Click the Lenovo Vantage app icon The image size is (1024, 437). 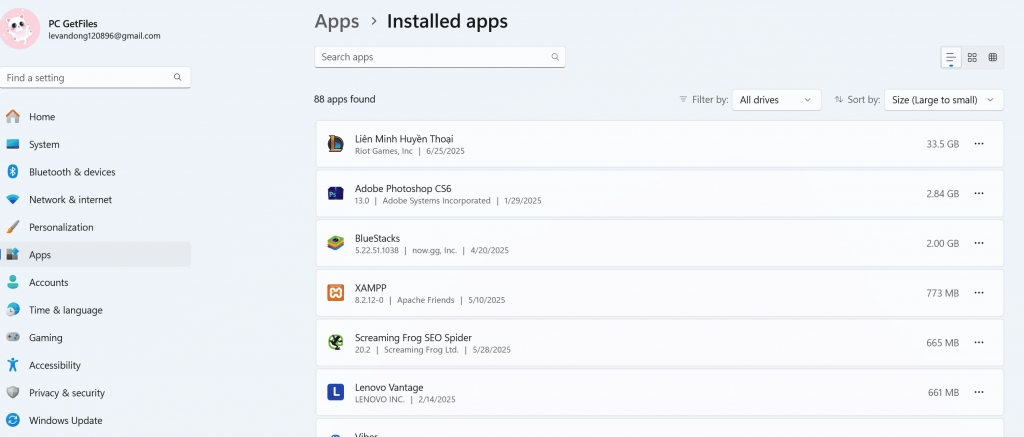(x=336, y=392)
